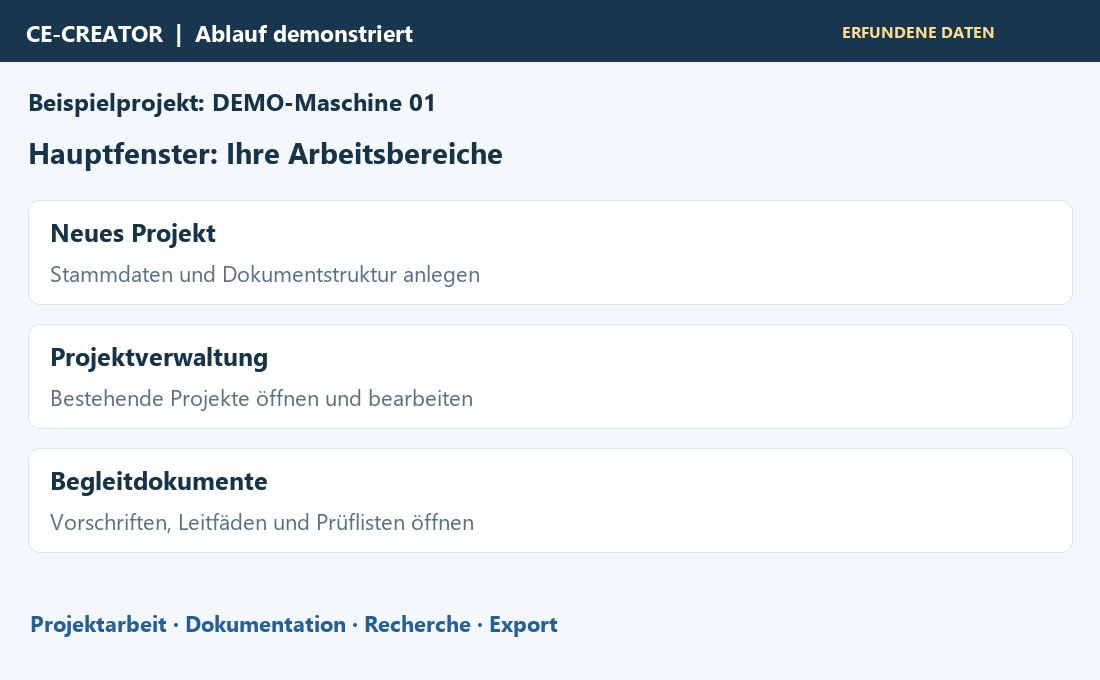The image size is (1100, 680).
Task: Open the Begleitdokumente card
Action: tap(550, 501)
